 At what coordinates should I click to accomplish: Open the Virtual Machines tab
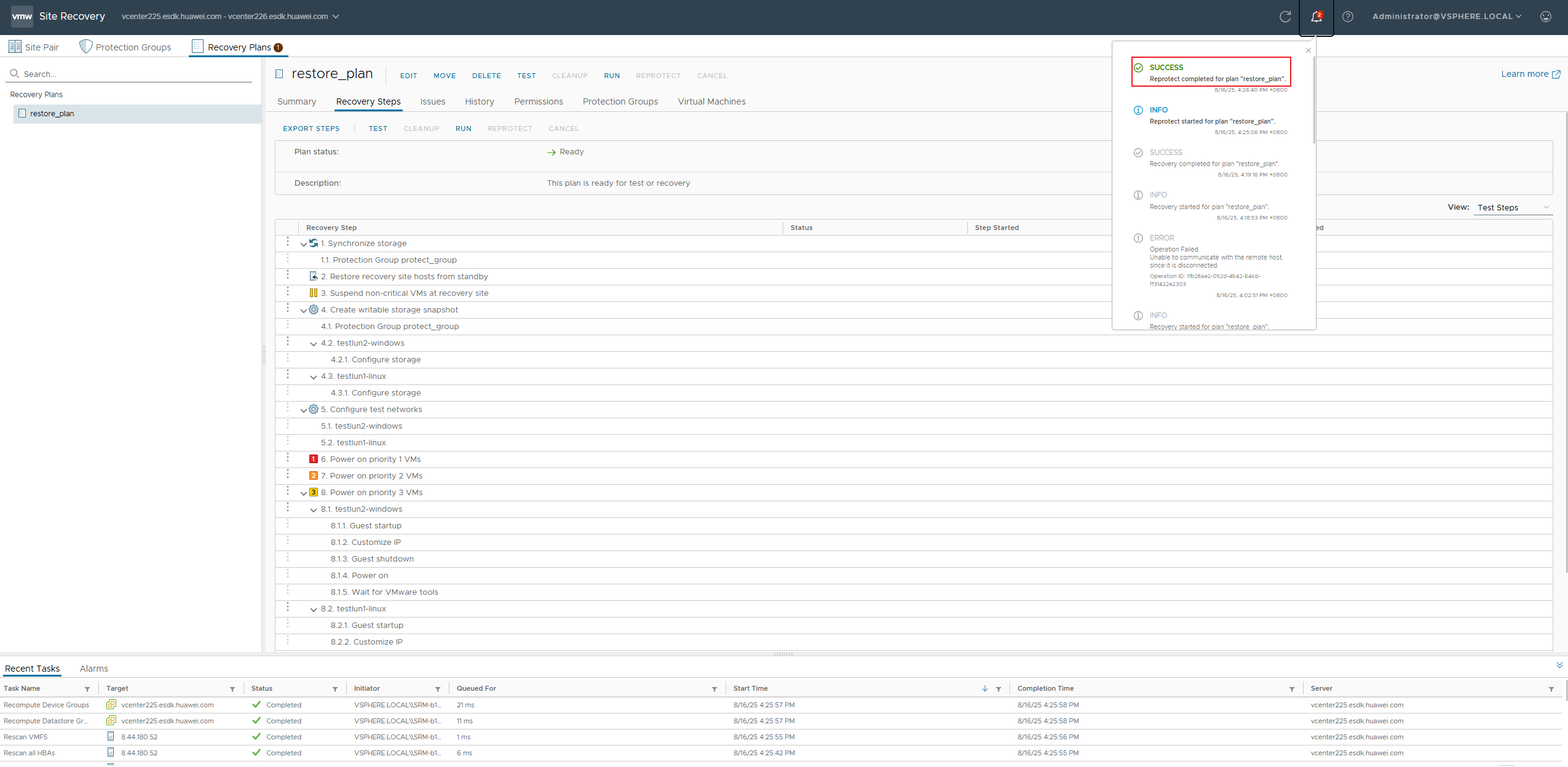tap(711, 101)
